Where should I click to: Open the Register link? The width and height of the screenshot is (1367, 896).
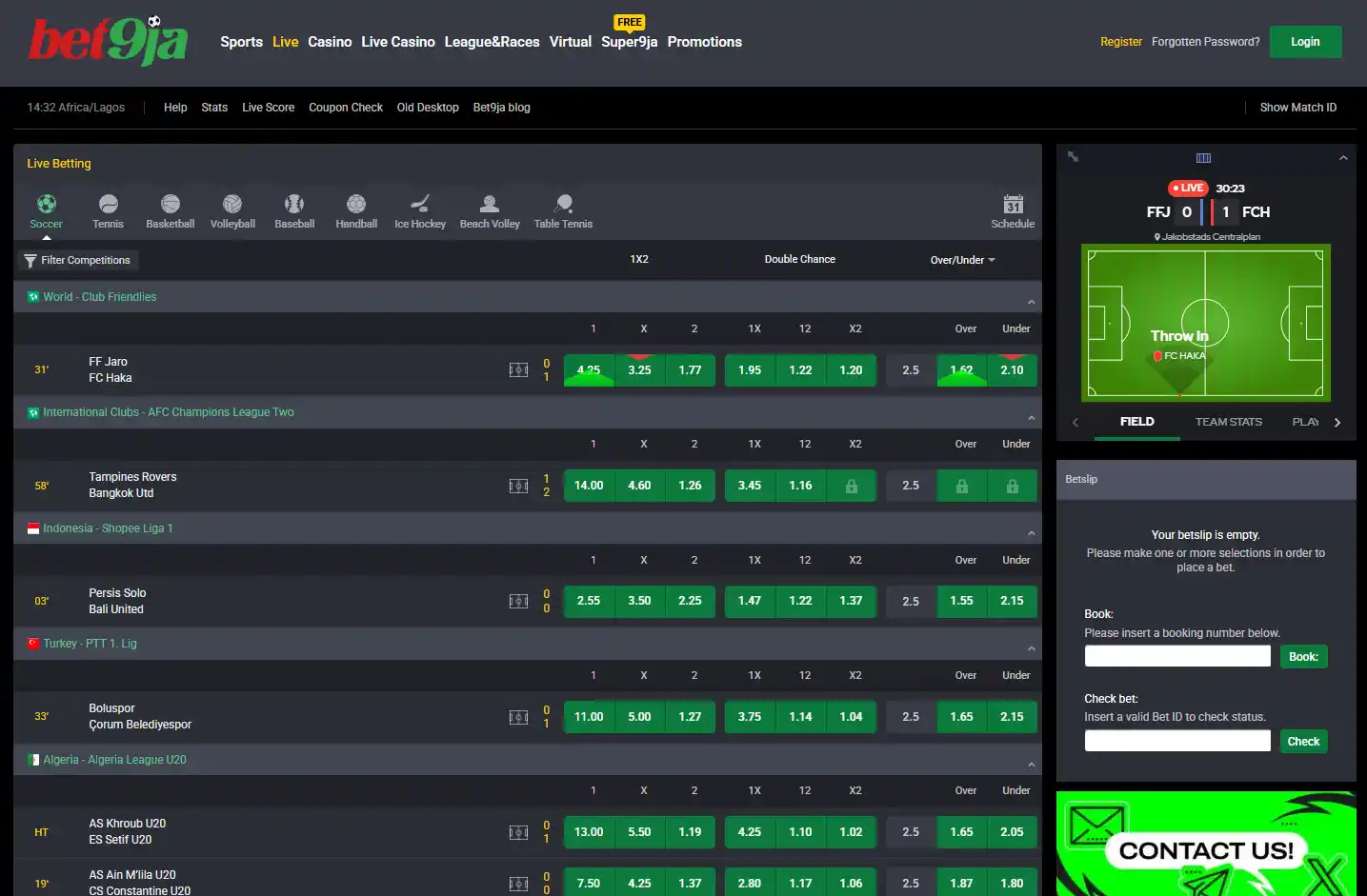point(1121,42)
